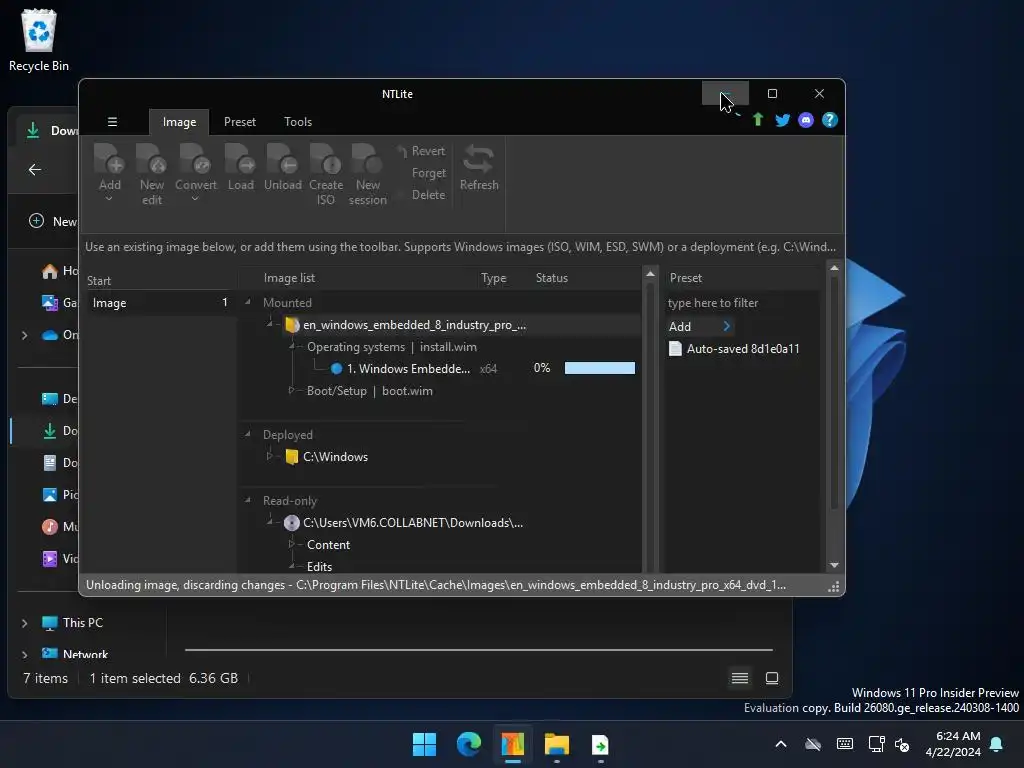Open Microsoft Edge from the taskbar

tap(468, 744)
